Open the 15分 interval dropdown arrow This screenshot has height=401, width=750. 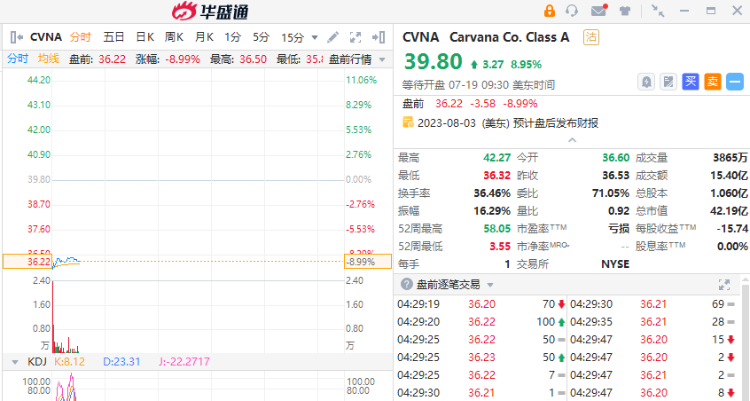[314, 37]
